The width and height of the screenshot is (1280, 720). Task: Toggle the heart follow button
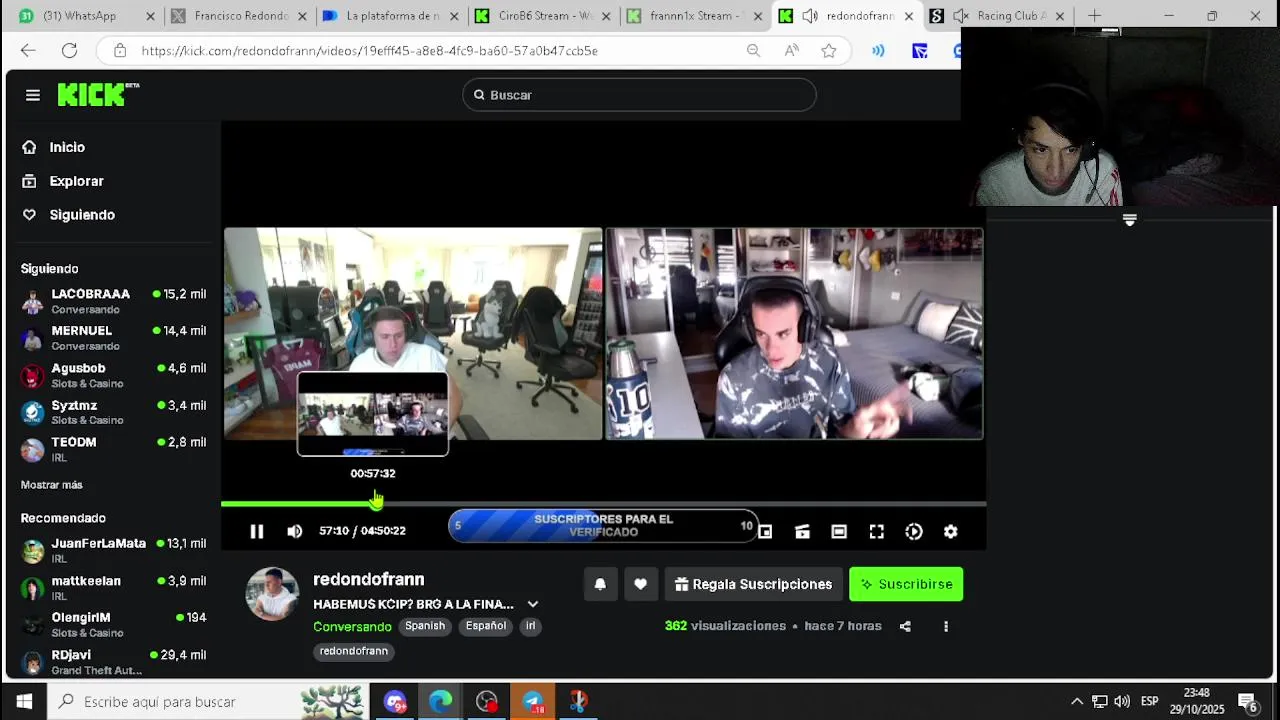pos(640,584)
